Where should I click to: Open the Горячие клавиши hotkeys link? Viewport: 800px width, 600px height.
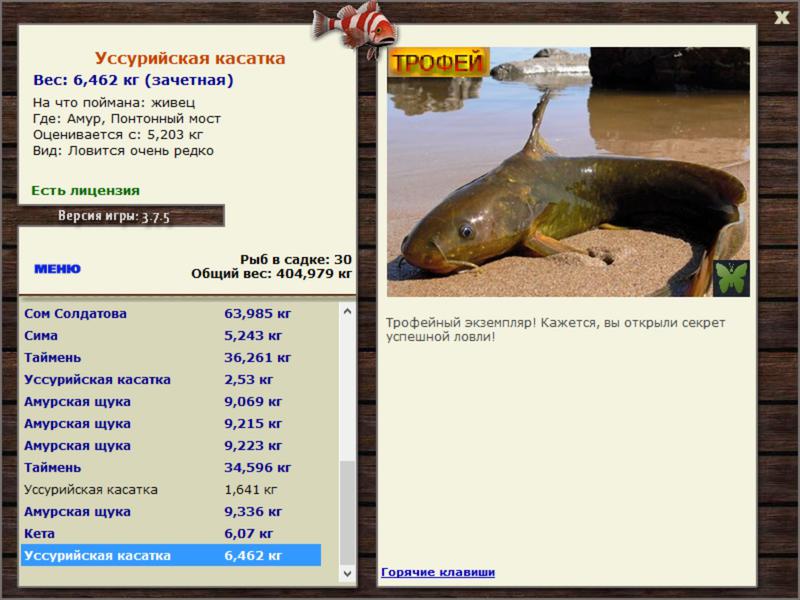point(438,572)
